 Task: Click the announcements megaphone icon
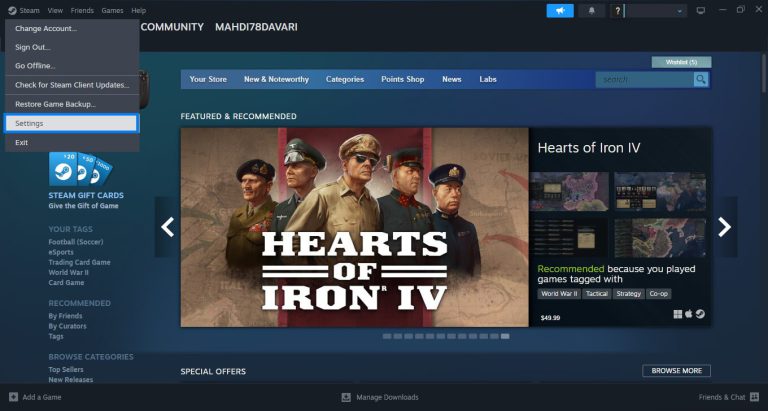tap(560, 10)
